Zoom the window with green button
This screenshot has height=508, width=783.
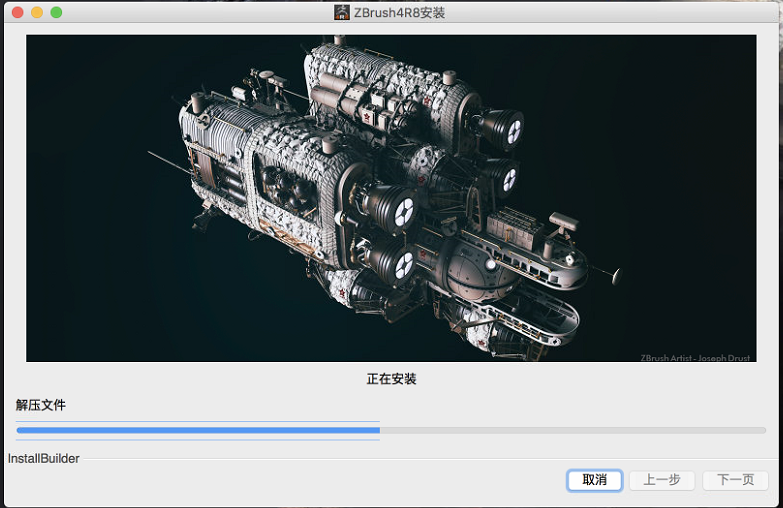[56, 12]
